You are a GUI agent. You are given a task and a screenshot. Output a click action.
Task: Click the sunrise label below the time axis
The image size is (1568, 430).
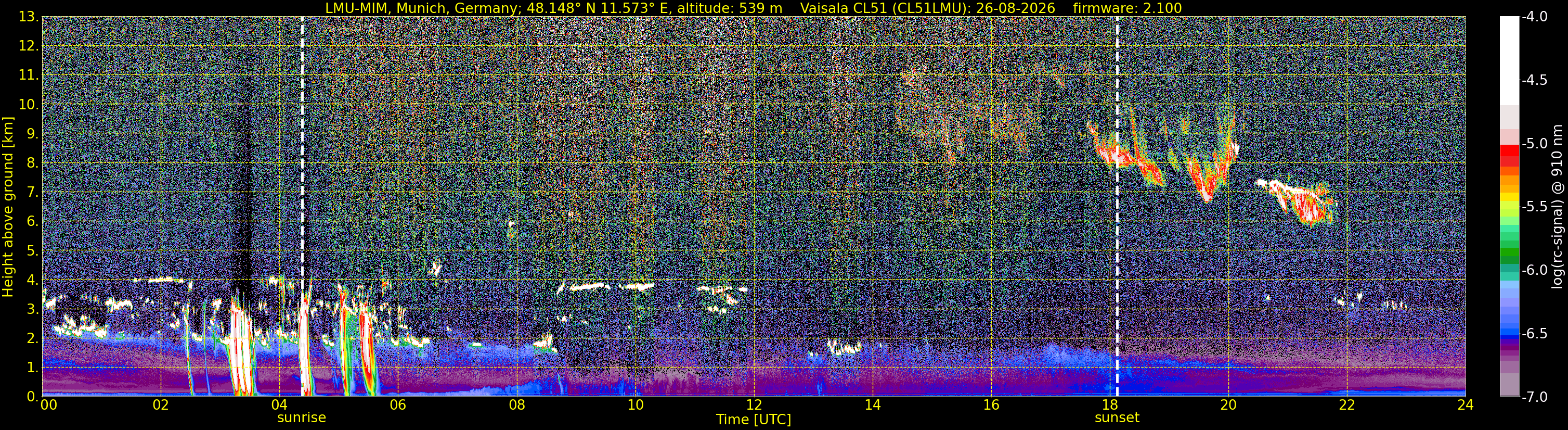click(301, 418)
